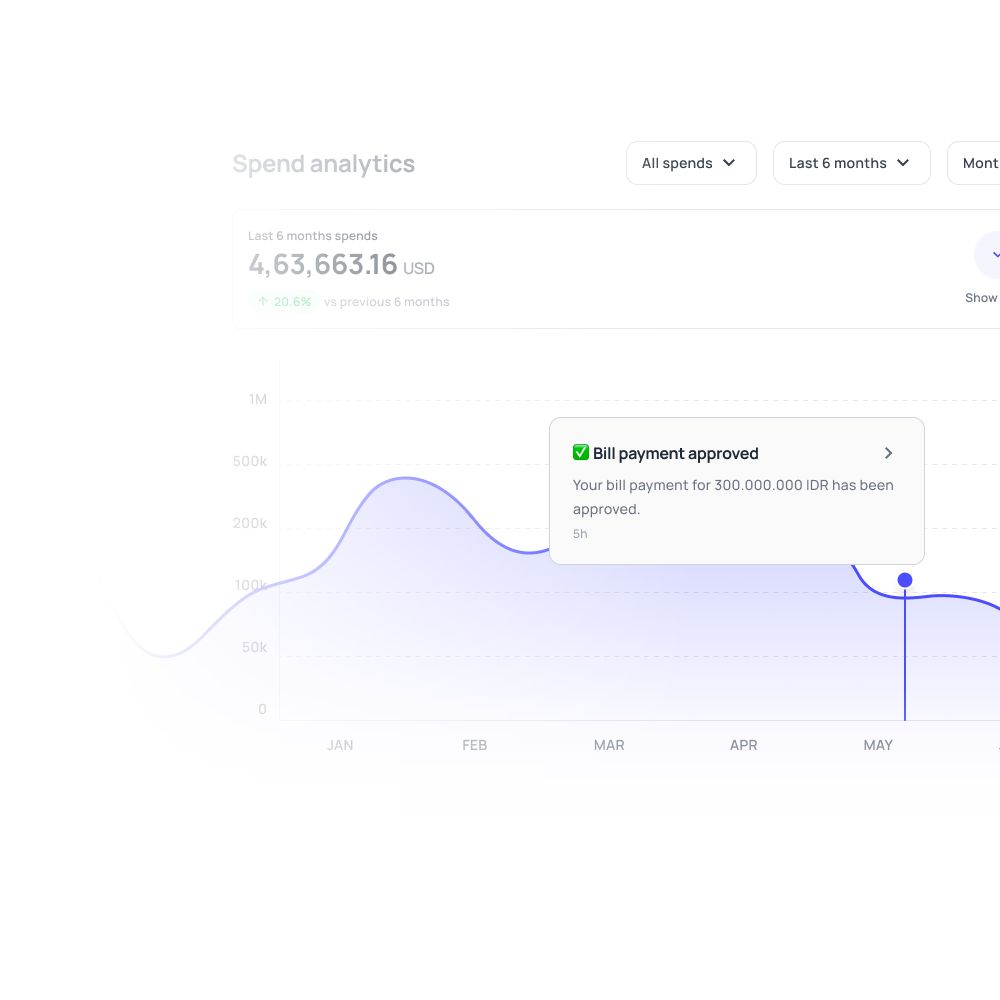Click the MAY label on the x-axis

point(878,745)
